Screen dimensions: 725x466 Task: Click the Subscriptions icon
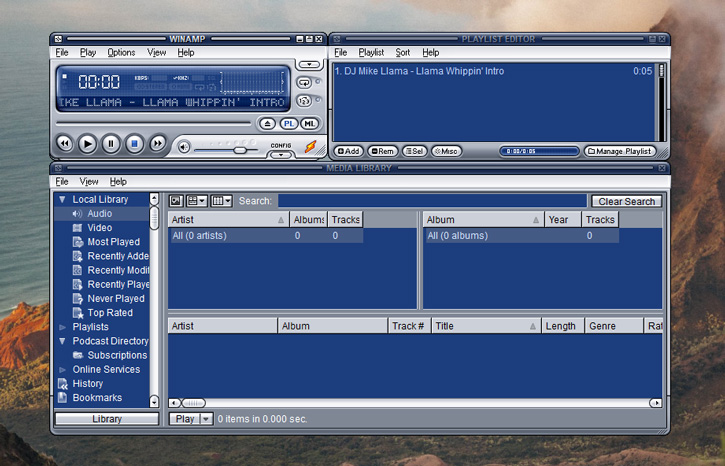[78, 355]
